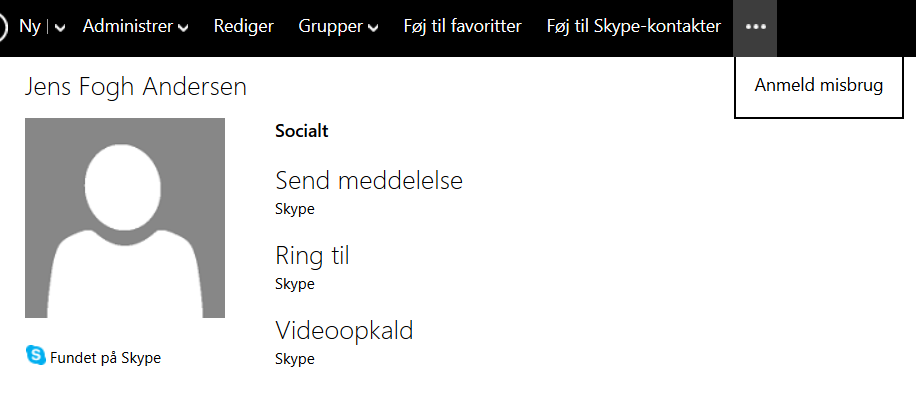Click the Skype label under Videoopkald
916x400 pixels.
pyautogui.click(x=295, y=359)
